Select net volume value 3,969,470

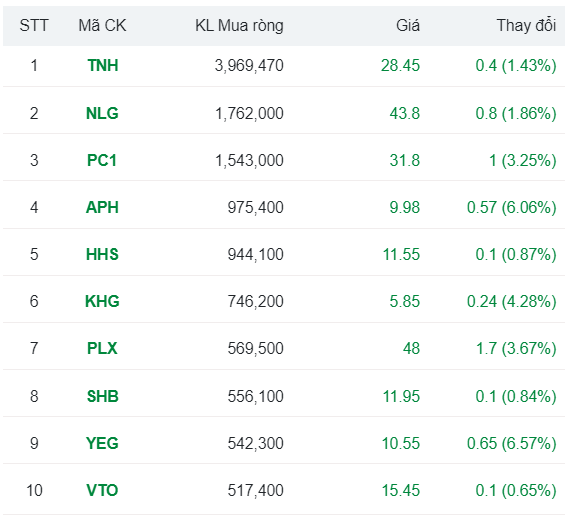click(249, 66)
